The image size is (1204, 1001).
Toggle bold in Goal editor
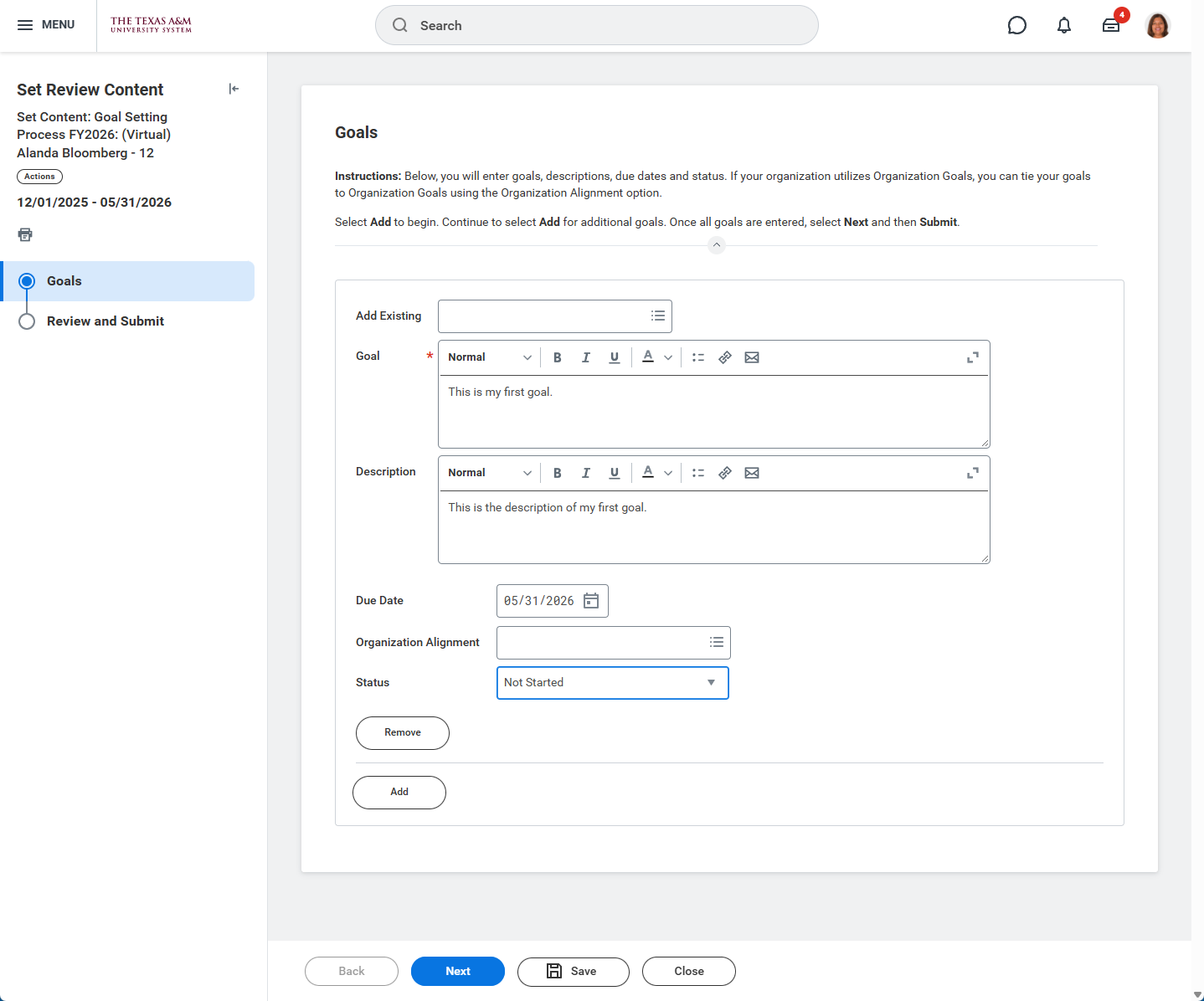click(x=558, y=357)
